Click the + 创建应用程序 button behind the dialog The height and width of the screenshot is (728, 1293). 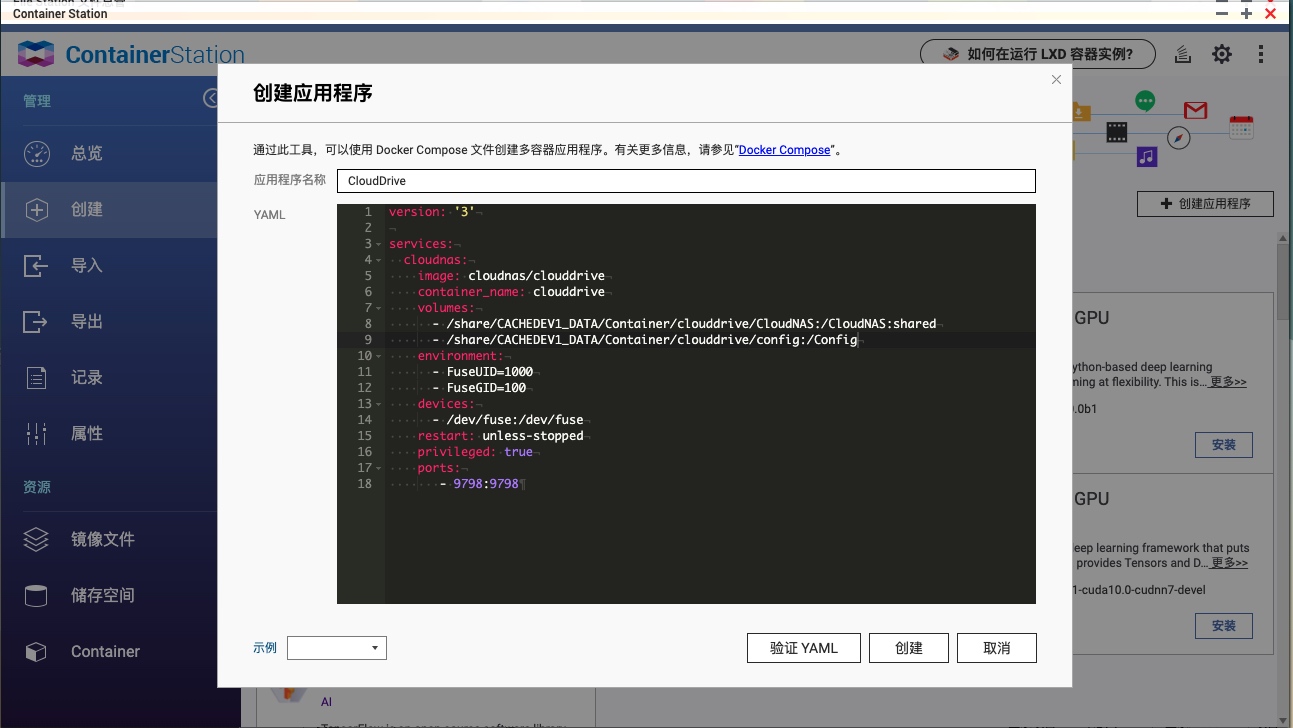click(1205, 204)
